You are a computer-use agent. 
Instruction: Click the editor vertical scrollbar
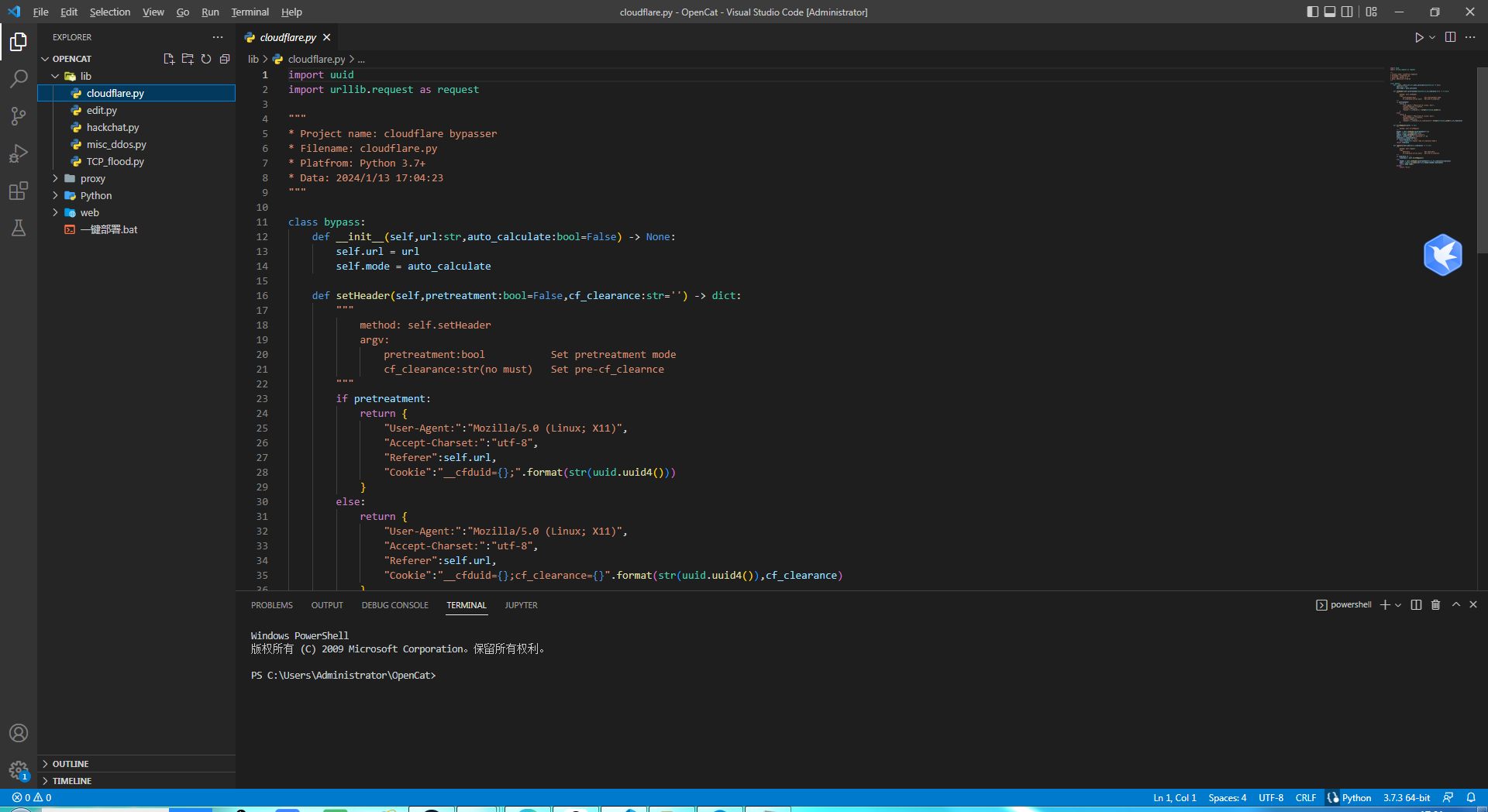pyautogui.click(x=1482, y=160)
